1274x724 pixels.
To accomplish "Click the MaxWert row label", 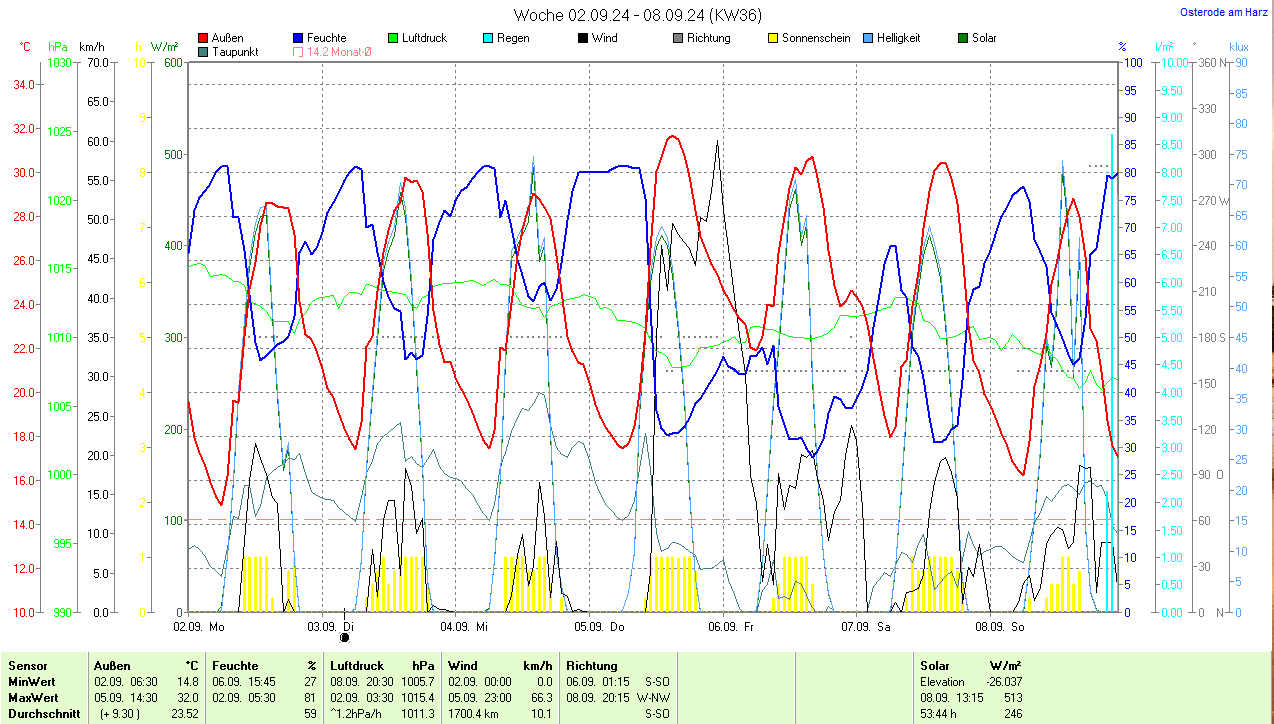I will pyautogui.click(x=33, y=697).
